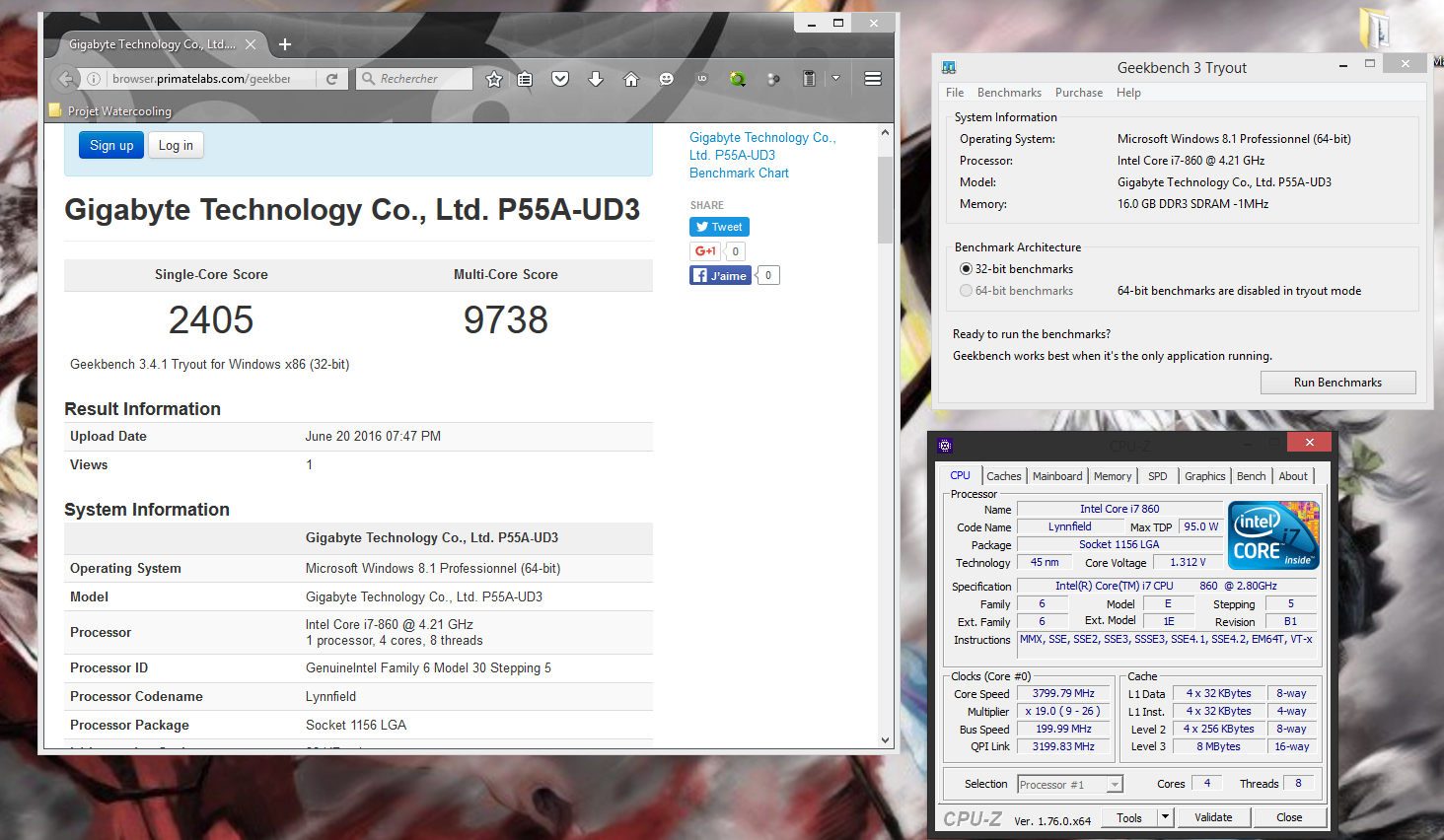
Task: Click the Multi-Core Score value 9738
Action: pyautogui.click(x=506, y=319)
